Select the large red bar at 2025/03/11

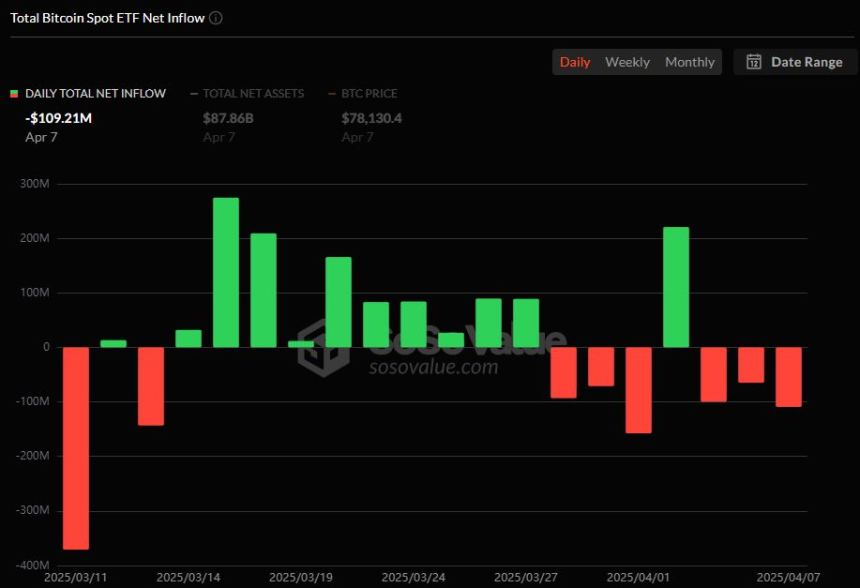click(76, 447)
